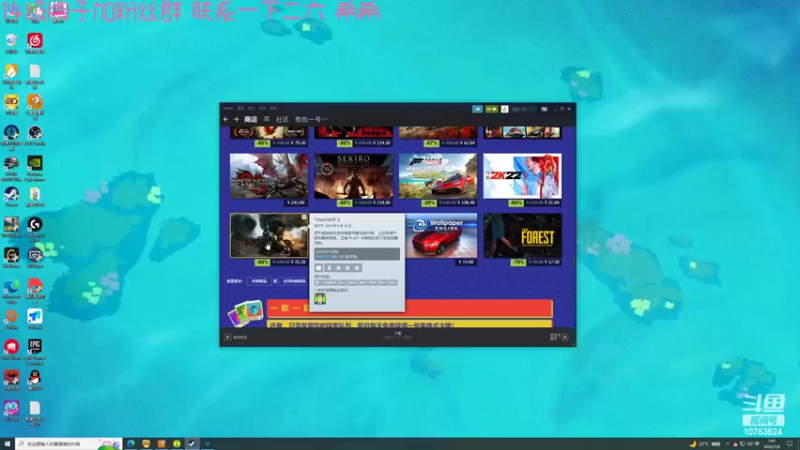The height and width of the screenshot is (450, 800).
Task: Expand the username dropdown in Steam's nav bar
Action: (x=311, y=119)
